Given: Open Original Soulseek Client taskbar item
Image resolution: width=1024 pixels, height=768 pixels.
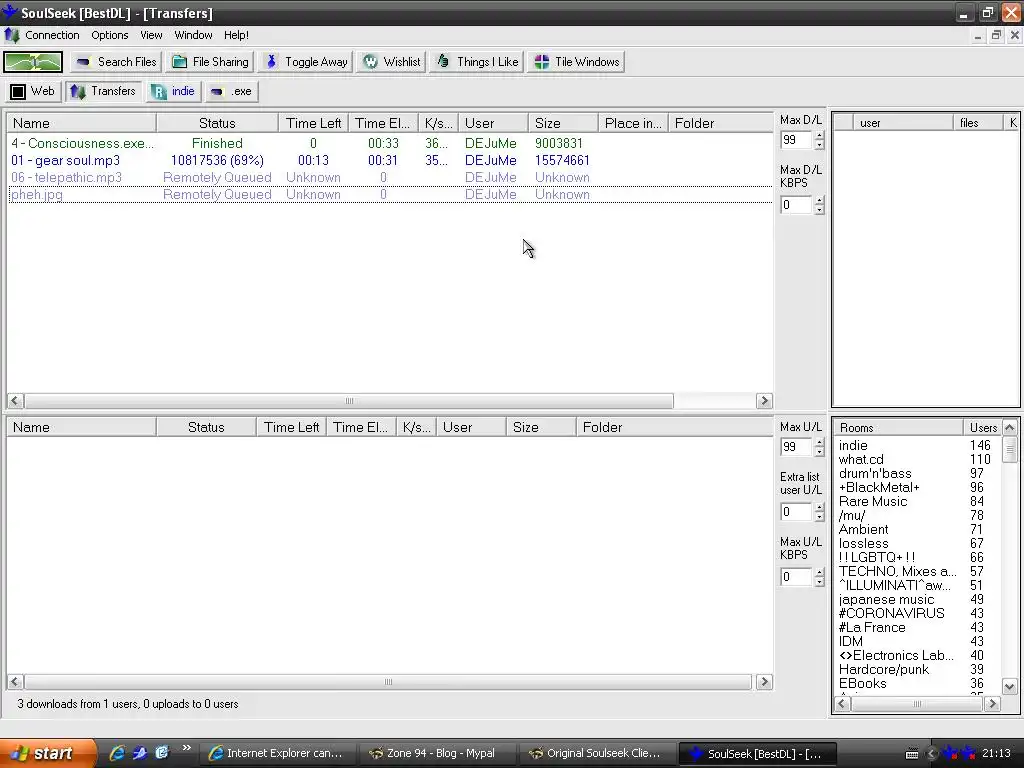Looking at the screenshot, I should 597,754.
